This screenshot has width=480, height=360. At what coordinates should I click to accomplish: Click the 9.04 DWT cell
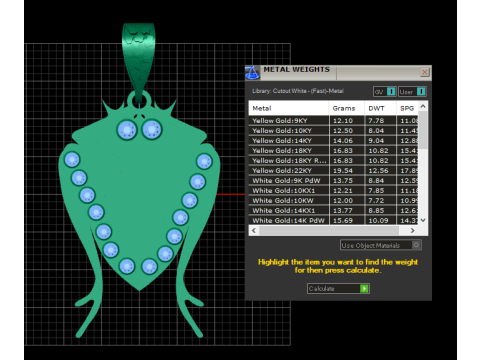point(380,141)
